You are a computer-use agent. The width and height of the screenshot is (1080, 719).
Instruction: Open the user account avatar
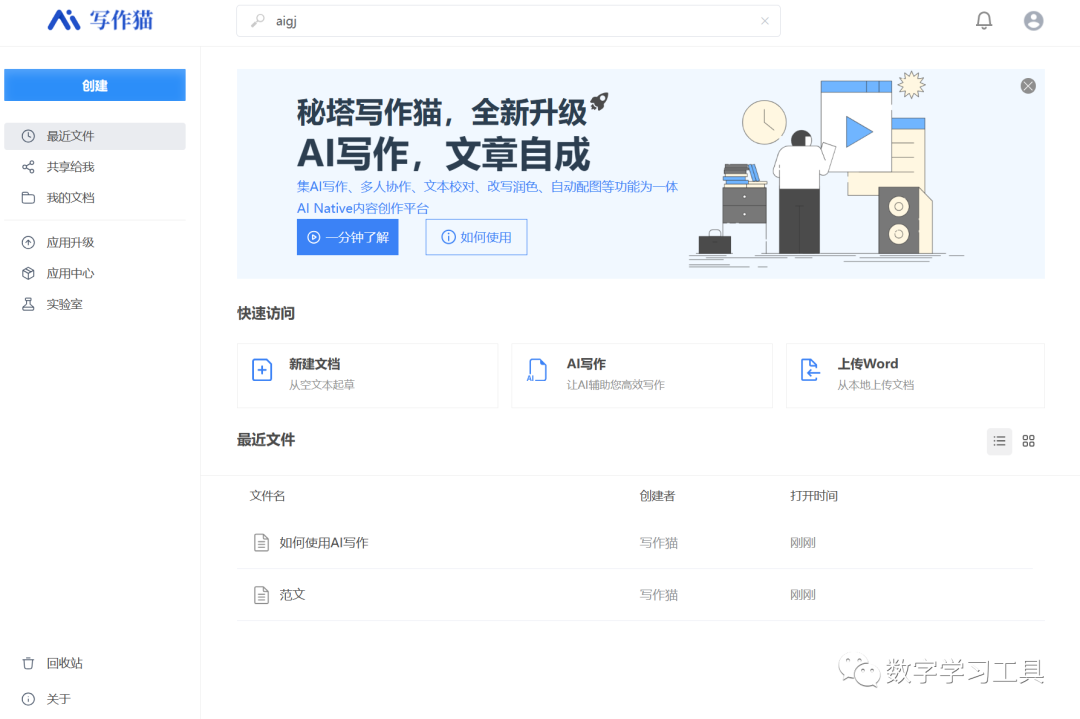1033,21
